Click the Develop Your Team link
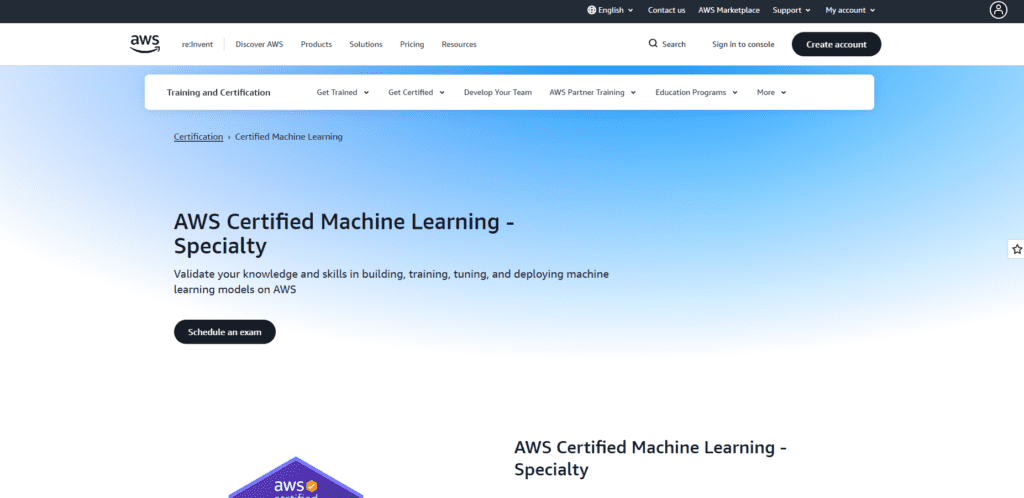This screenshot has width=1024, height=498. tap(498, 92)
